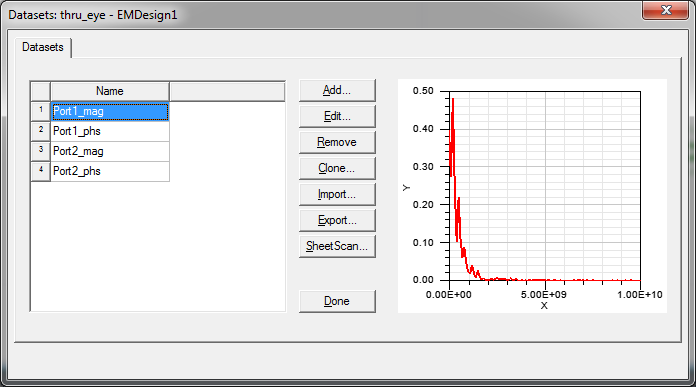Open the Datasets tab
Screen dimensions: 696x387
tap(43, 47)
